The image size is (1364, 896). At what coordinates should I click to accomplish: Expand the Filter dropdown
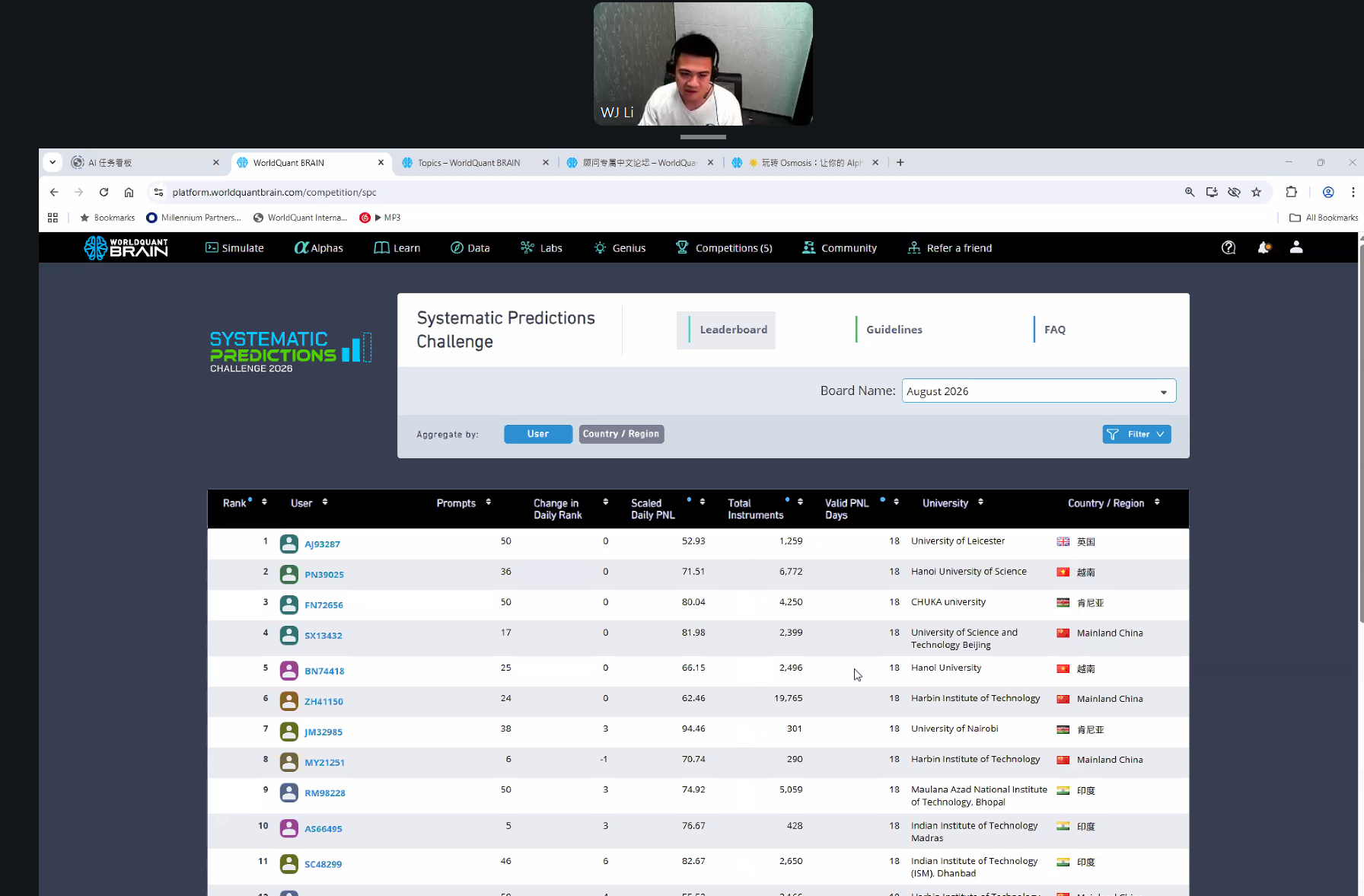(x=1136, y=434)
